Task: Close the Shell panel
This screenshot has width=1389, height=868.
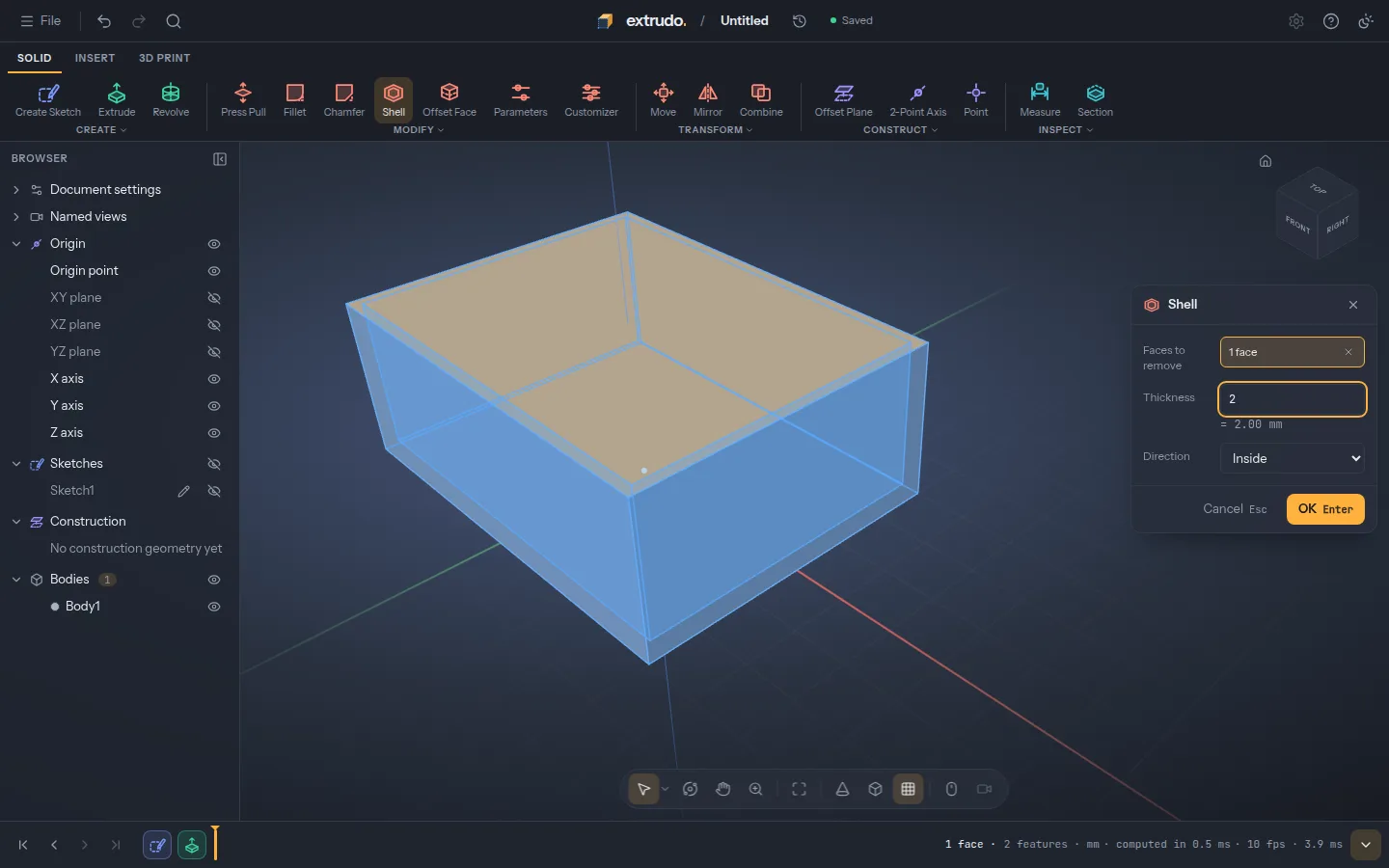Action: [1353, 305]
